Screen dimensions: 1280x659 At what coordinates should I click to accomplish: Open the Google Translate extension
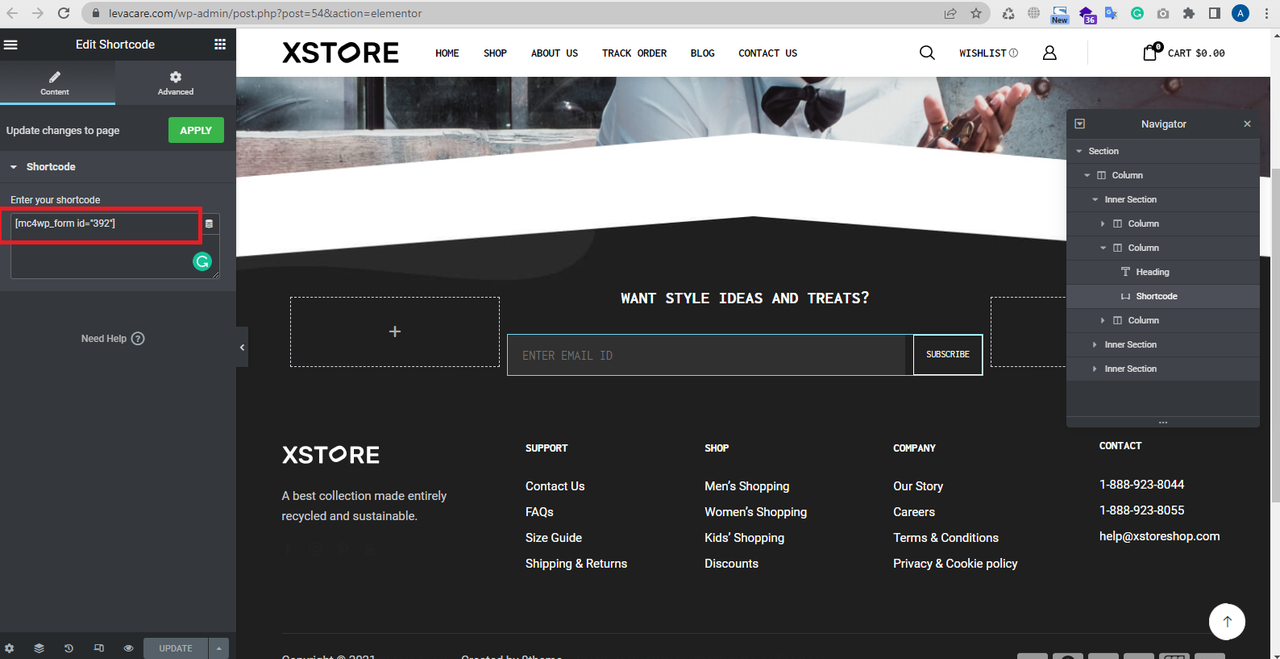(1111, 14)
